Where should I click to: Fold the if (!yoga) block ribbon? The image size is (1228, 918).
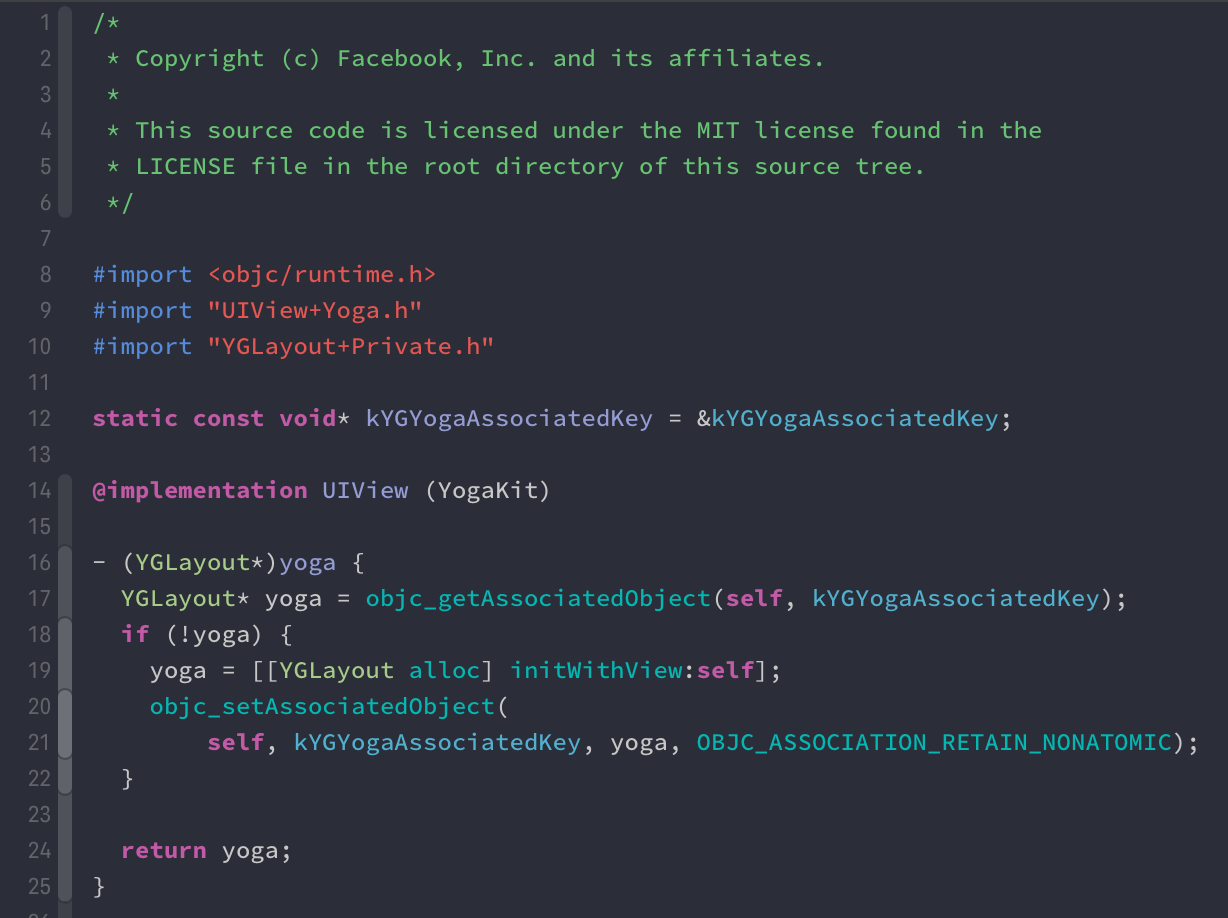(x=65, y=652)
